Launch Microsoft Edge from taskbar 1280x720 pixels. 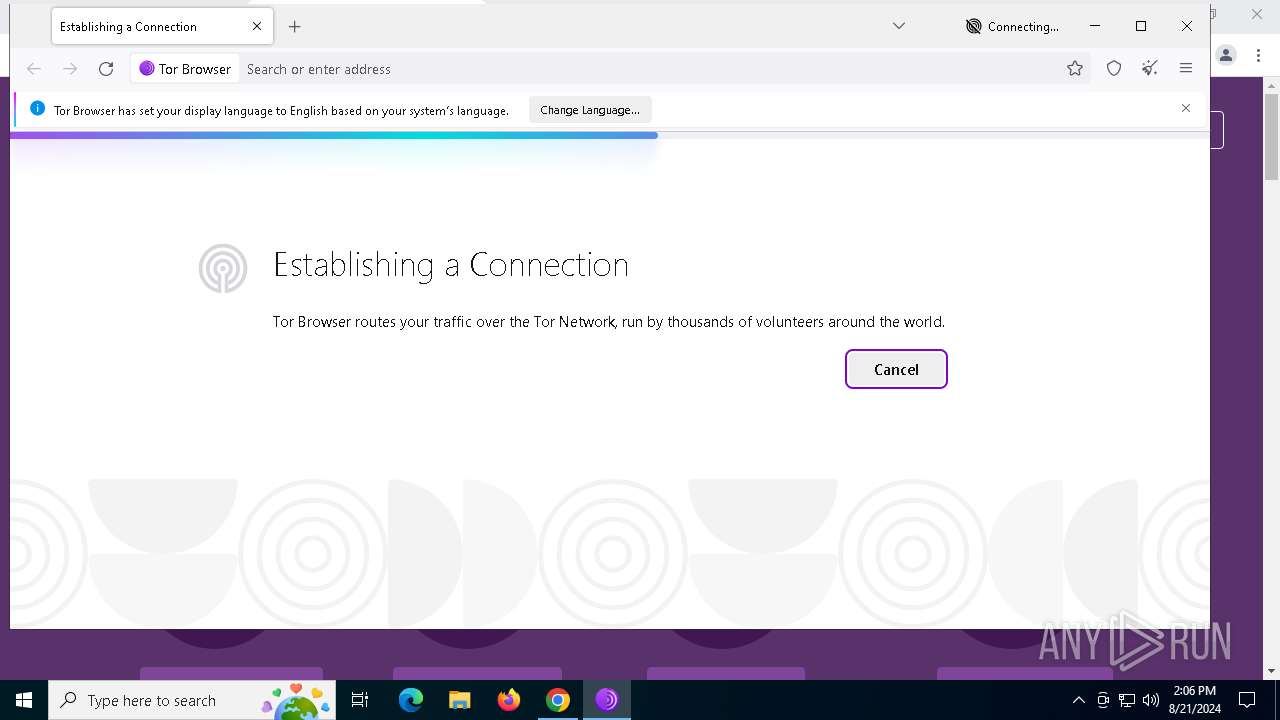[x=411, y=700]
